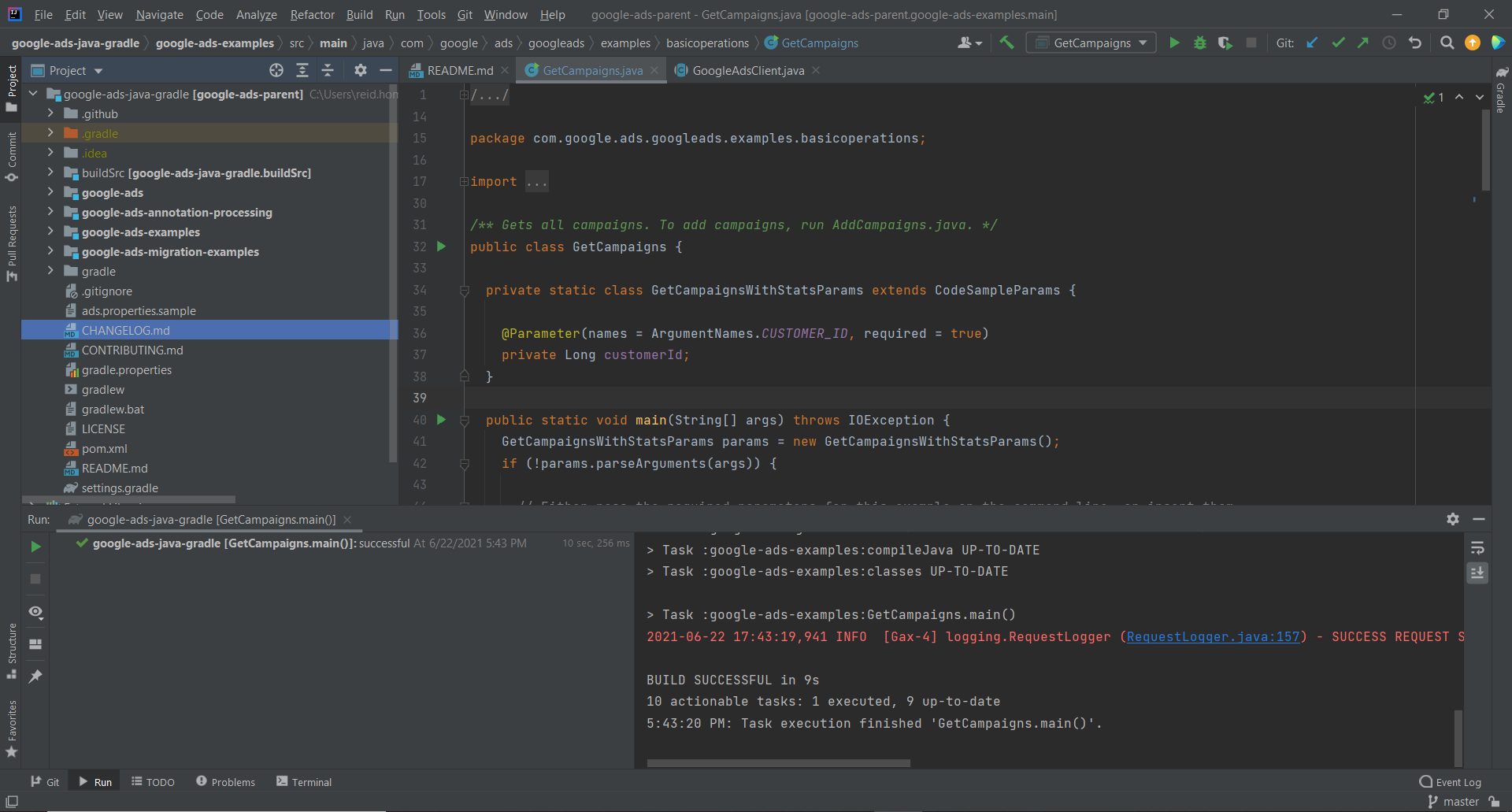1512x812 pixels.
Task: Click the Git update project arrow icon
Action: click(1312, 43)
